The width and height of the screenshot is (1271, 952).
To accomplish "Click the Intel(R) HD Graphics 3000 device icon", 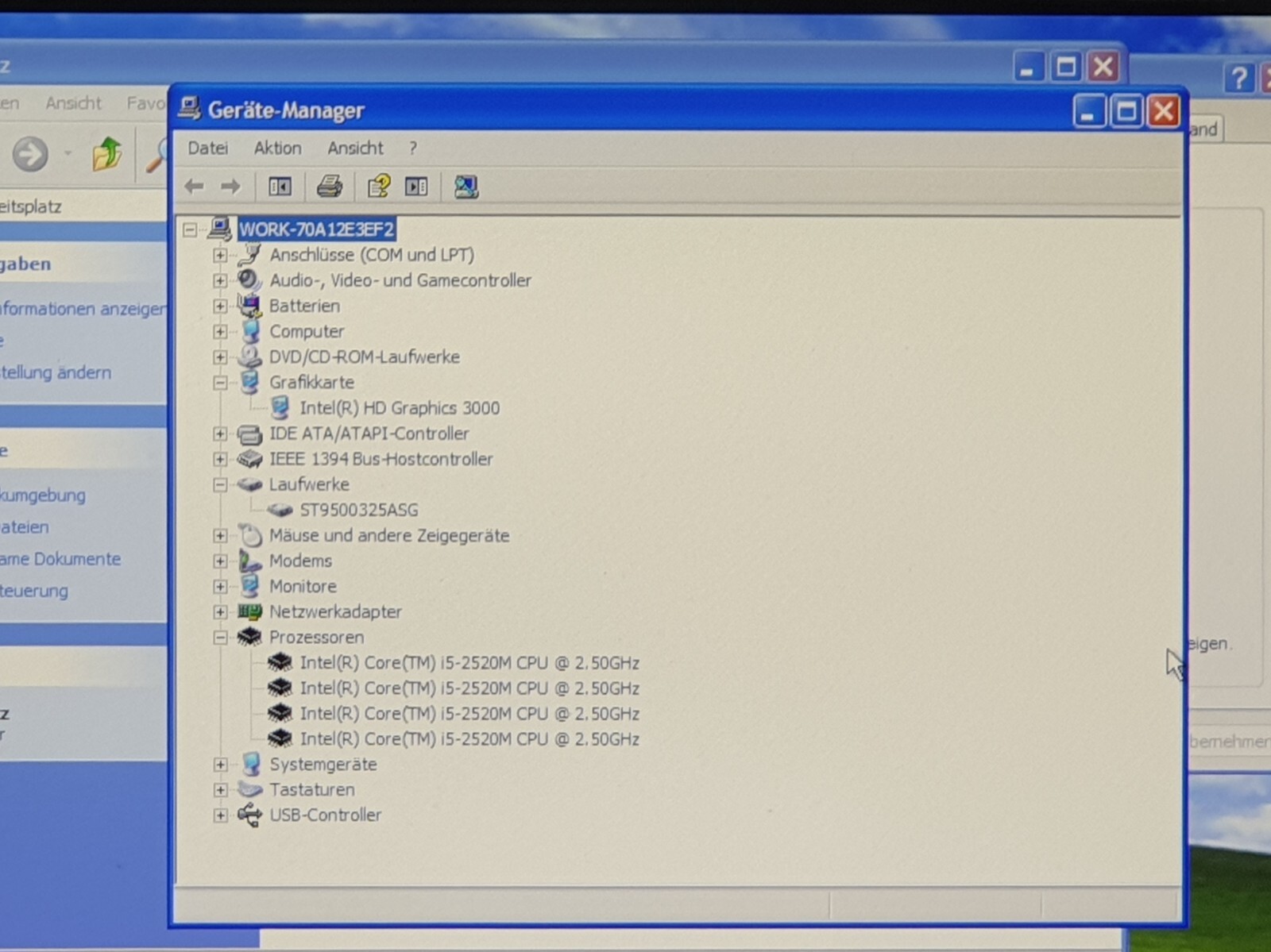I will pyautogui.click(x=280, y=407).
